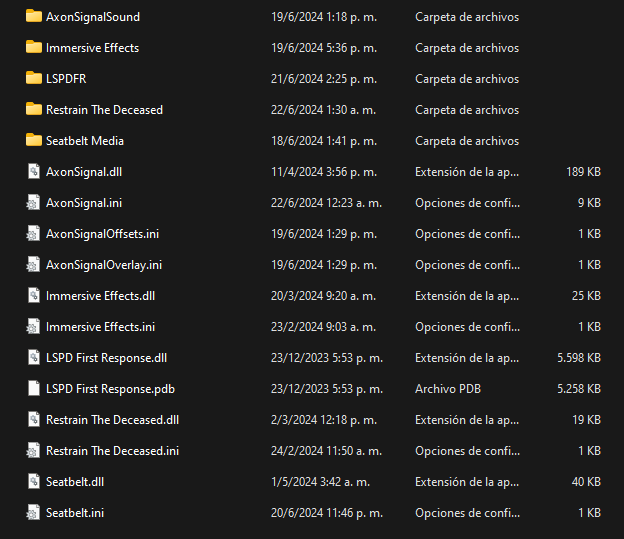Select the AxonSignalOffsets.ini file icon
Screen dimensions: 624x539
click(33, 234)
